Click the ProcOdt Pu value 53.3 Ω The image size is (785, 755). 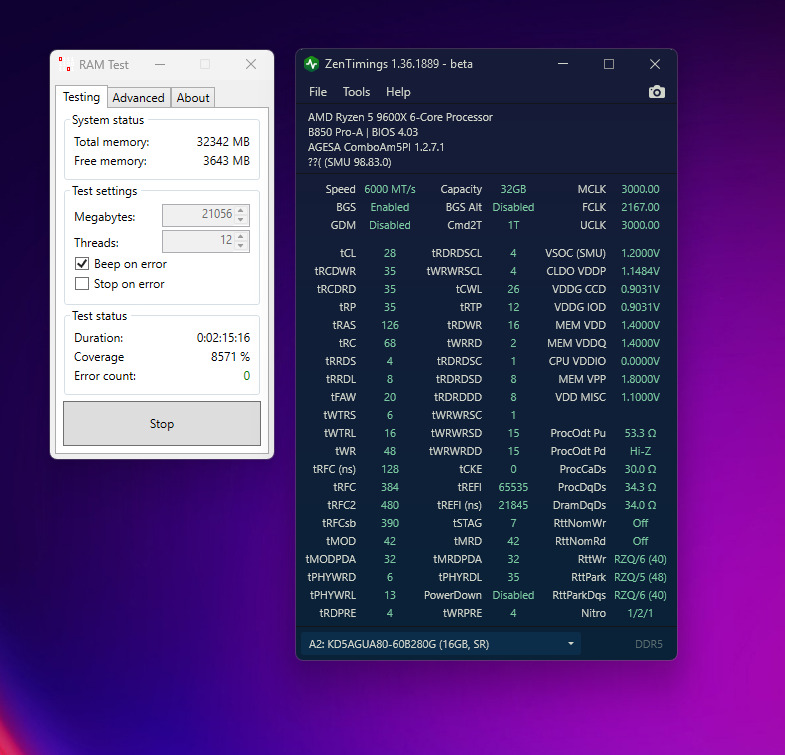[x=640, y=433]
